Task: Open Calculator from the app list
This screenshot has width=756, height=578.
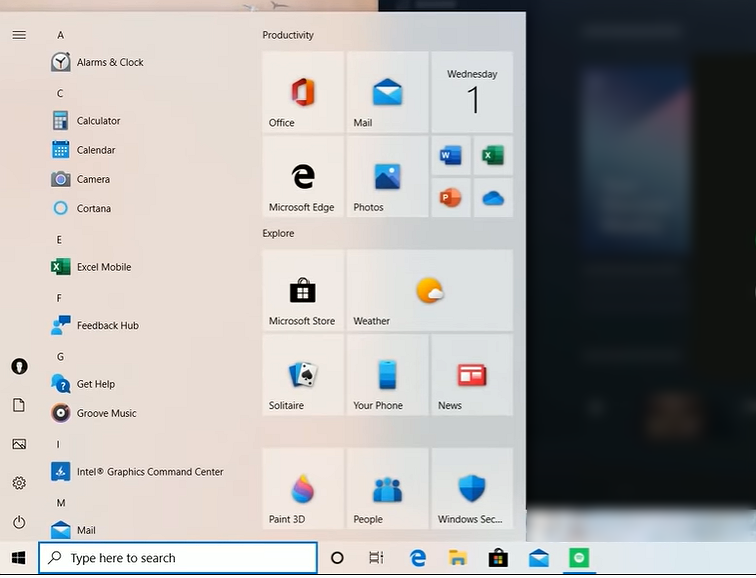Action: tap(98, 121)
